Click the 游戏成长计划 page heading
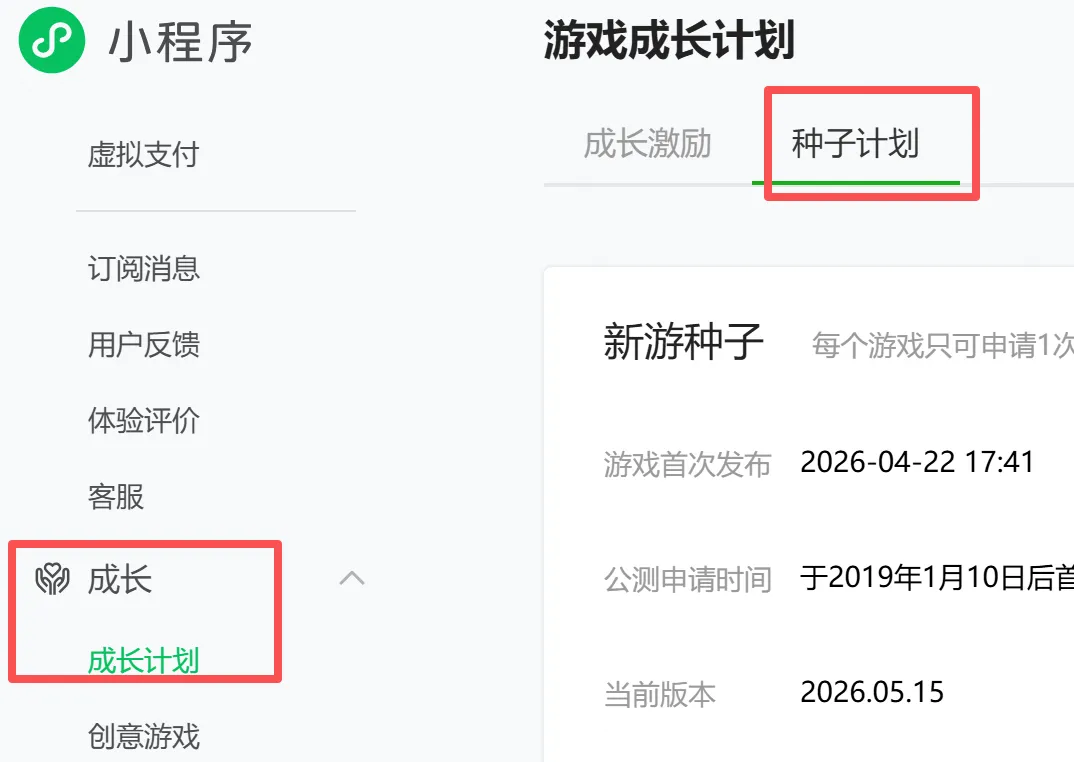1074x762 pixels. point(669,40)
